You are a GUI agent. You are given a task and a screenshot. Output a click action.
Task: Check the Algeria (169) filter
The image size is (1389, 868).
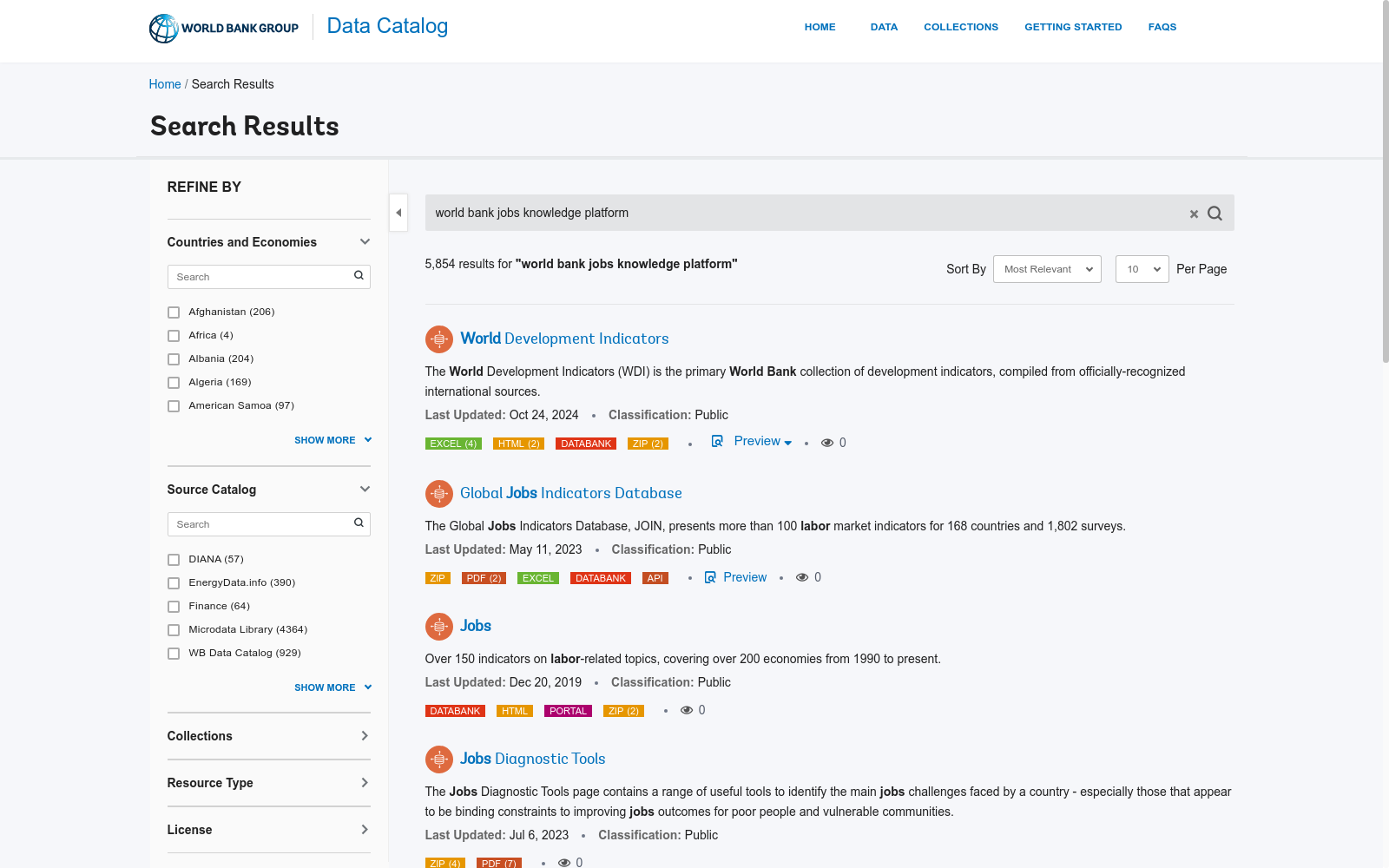coord(174,383)
